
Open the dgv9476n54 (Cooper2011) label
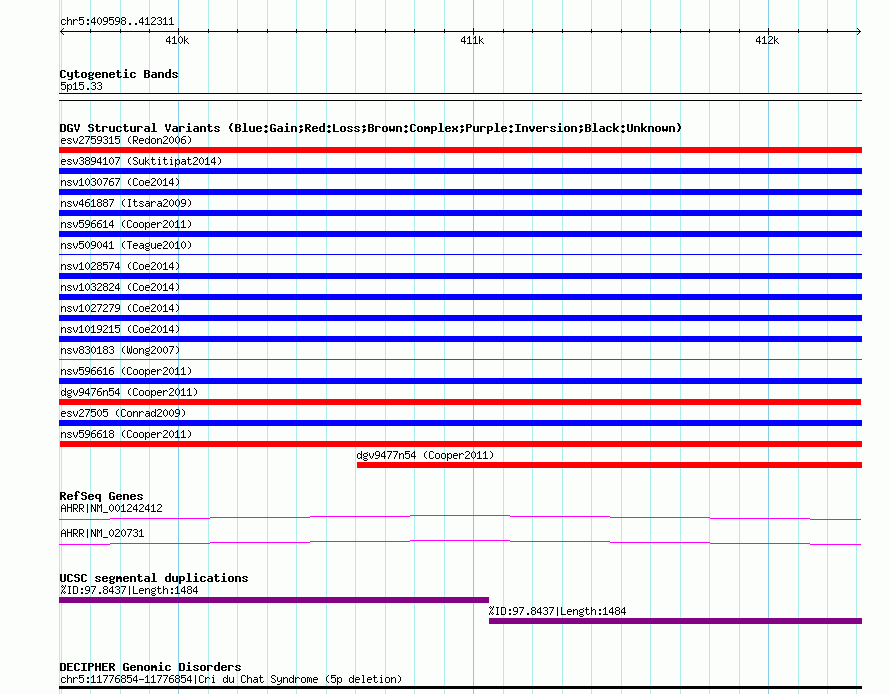click(129, 392)
